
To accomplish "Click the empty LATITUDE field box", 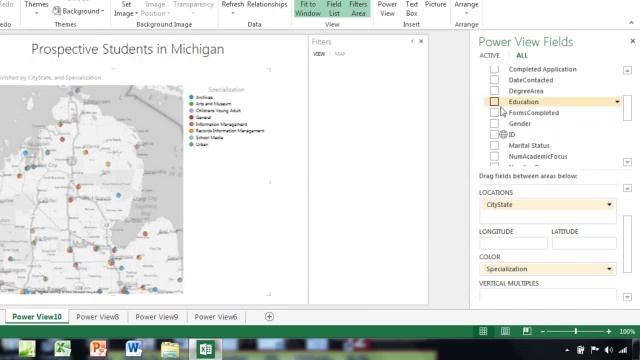I will pos(584,243).
